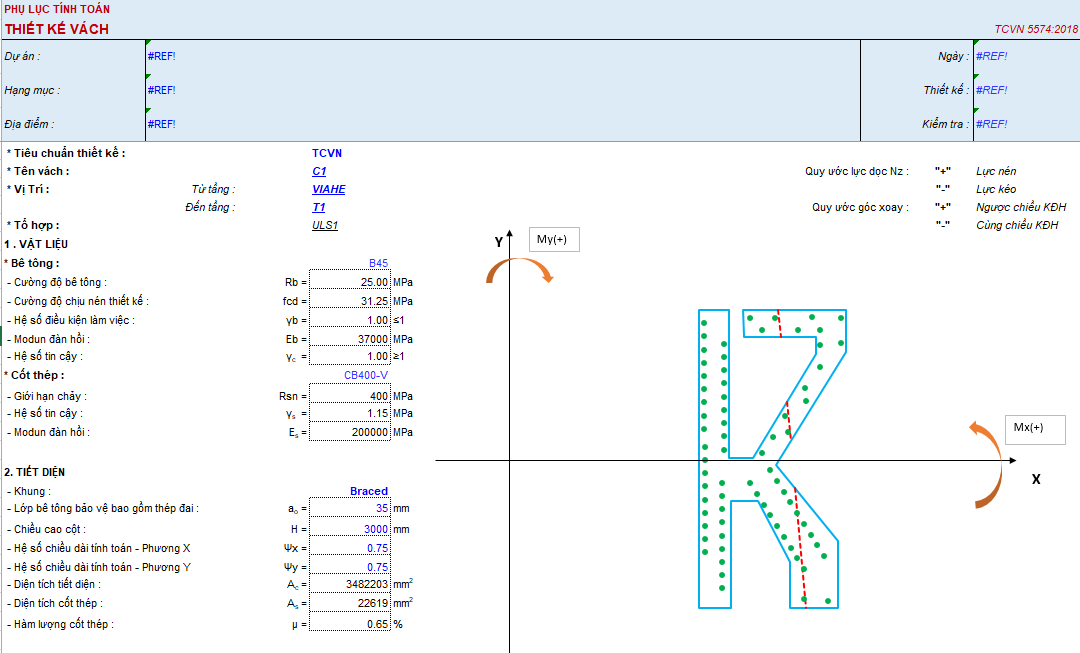Select the Es value cell 200000
Viewport: 1080px width, 653px height.
pyautogui.click(x=350, y=432)
